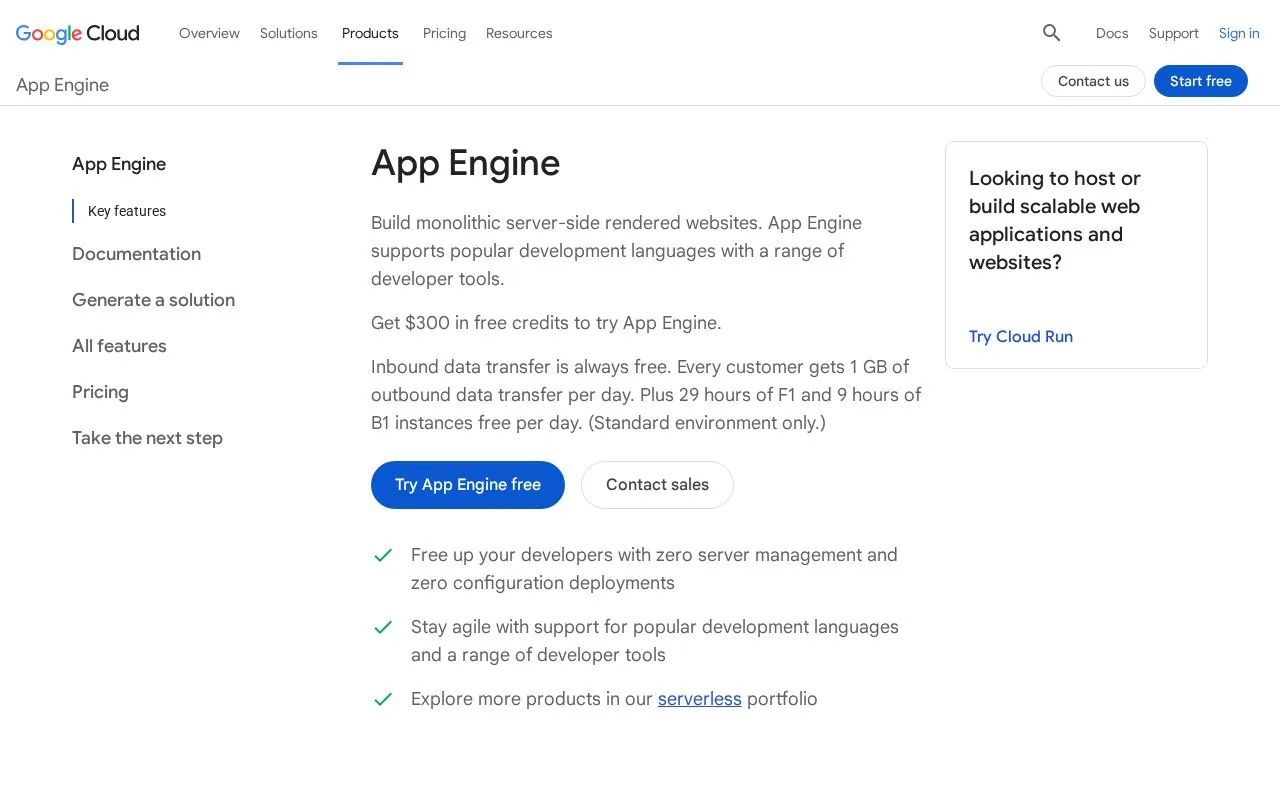Screen dimensions: 1280x800
Task: Click checkmark beside "Explore more products"
Action: click(383, 699)
